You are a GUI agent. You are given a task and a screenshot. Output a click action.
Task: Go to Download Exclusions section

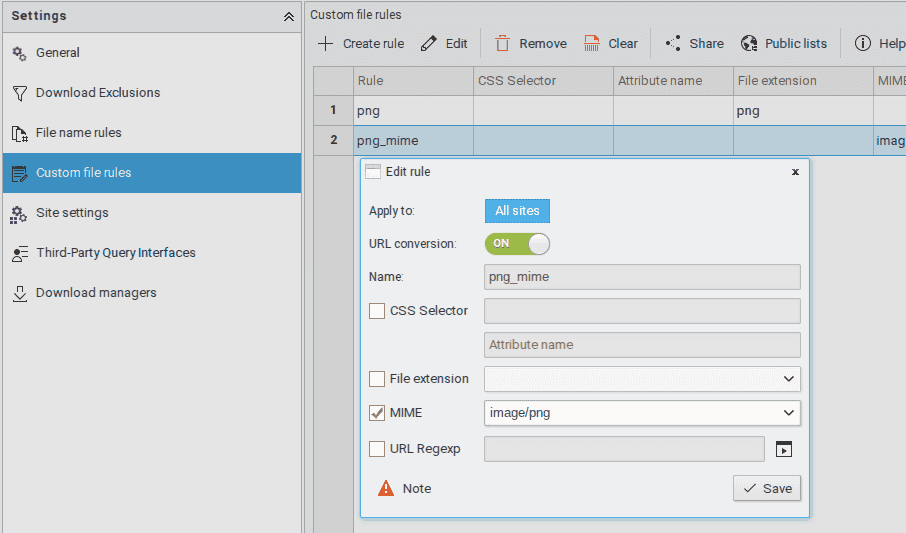tap(152, 92)
